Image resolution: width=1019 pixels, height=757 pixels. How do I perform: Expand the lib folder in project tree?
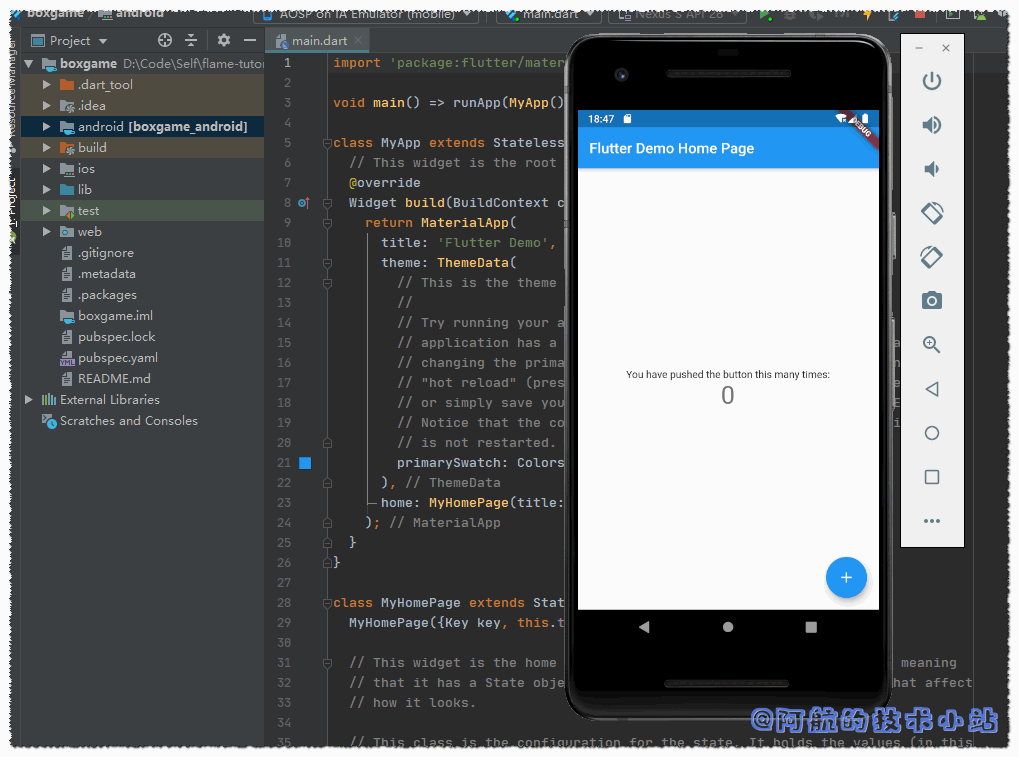pyautogui.click(x=47, y=190)
